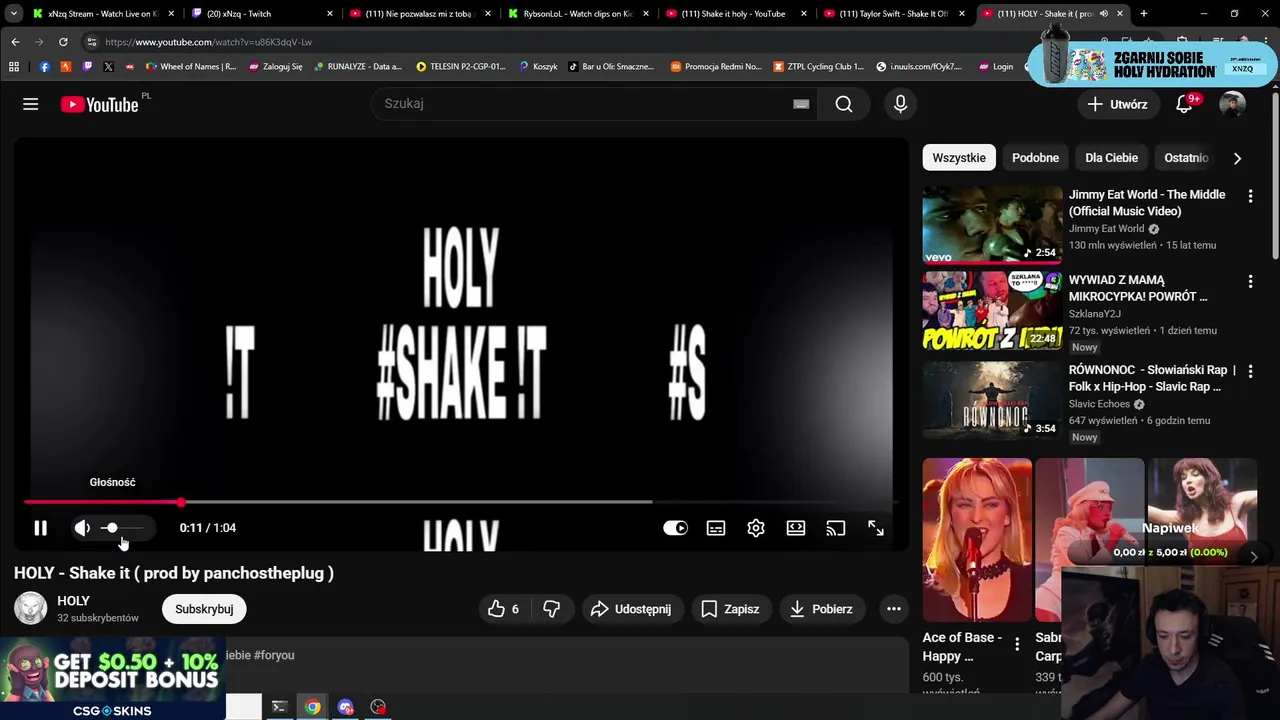Dislike the video with thumbs down
This screenshot has width=1280, height=720.
point(551,609)
